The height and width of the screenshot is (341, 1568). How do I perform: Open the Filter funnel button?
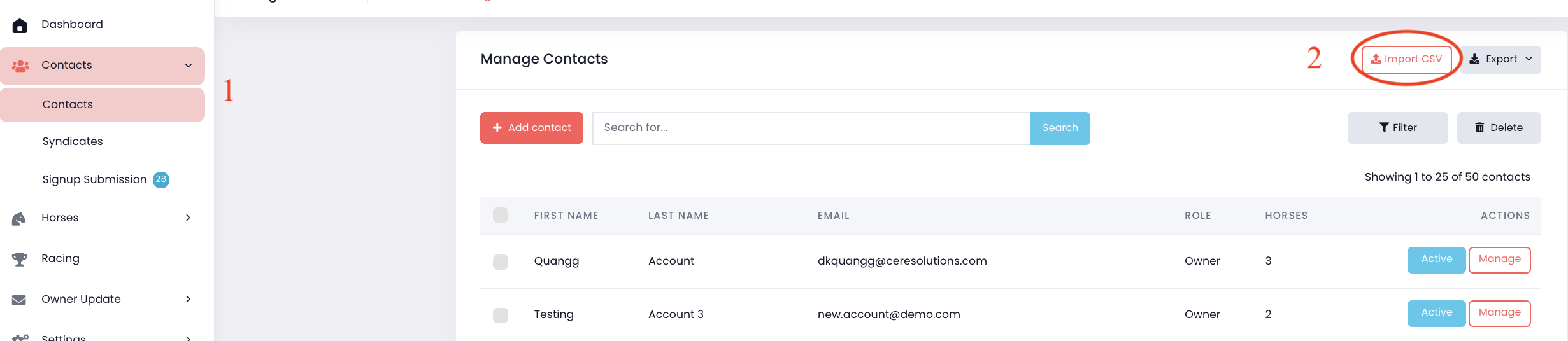(1397, 128)
